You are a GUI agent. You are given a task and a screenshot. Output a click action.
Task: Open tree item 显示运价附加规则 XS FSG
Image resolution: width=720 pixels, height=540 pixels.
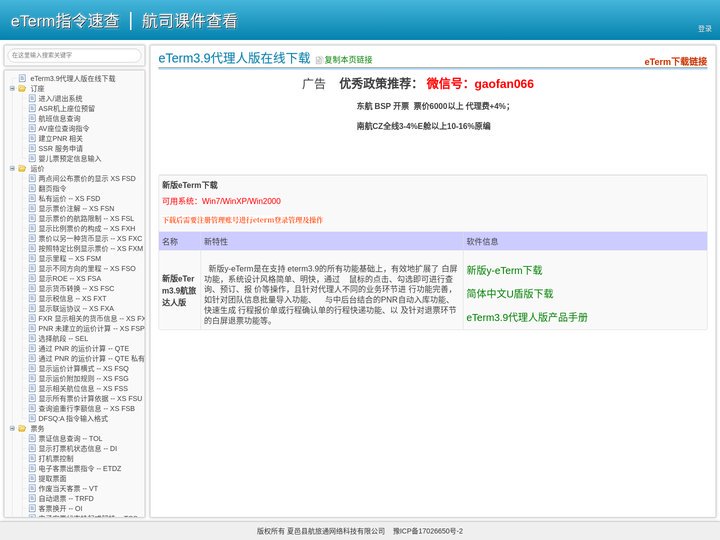[83, 378]
